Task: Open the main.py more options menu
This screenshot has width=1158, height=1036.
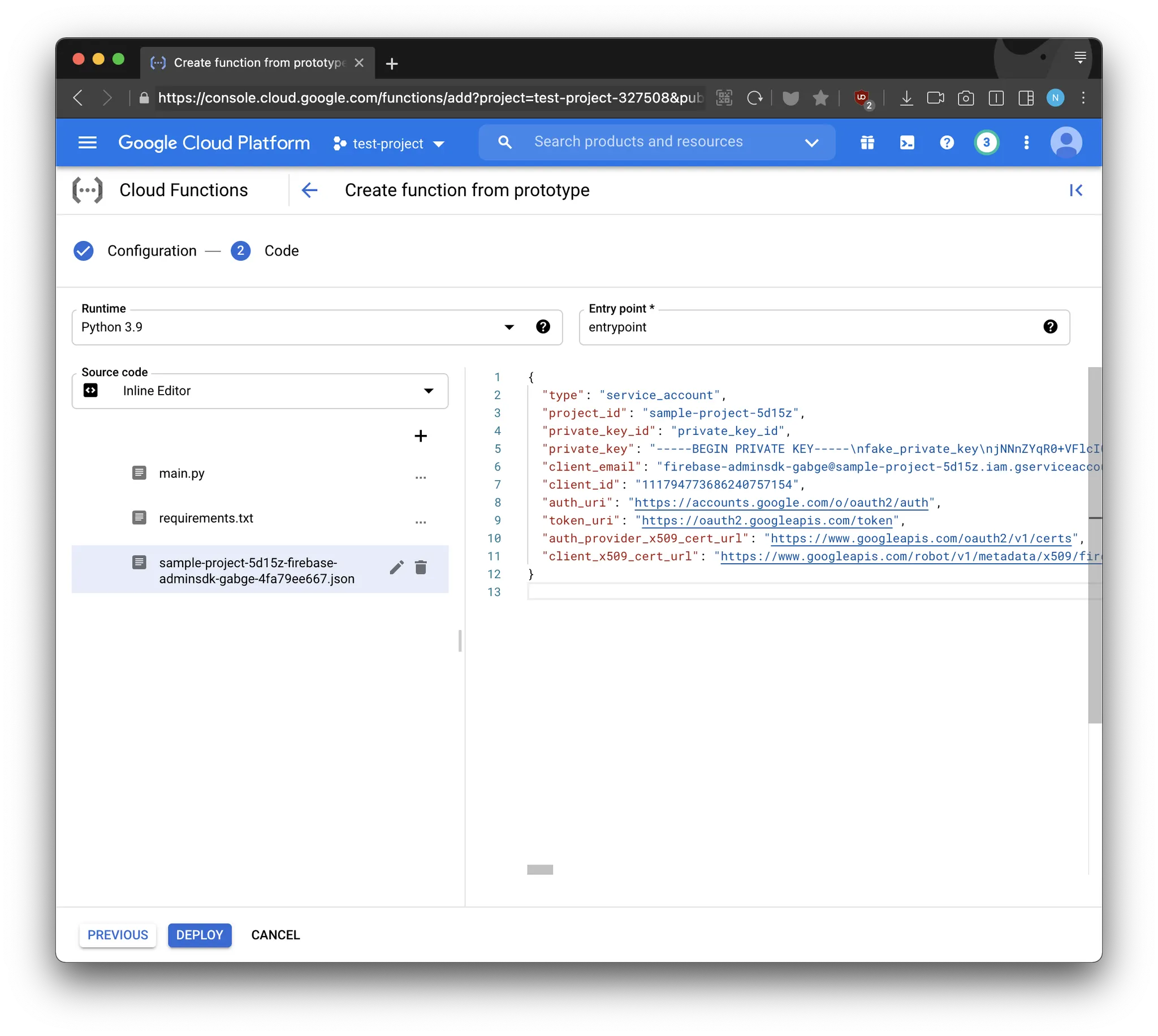Action: (x=421, y=477)
